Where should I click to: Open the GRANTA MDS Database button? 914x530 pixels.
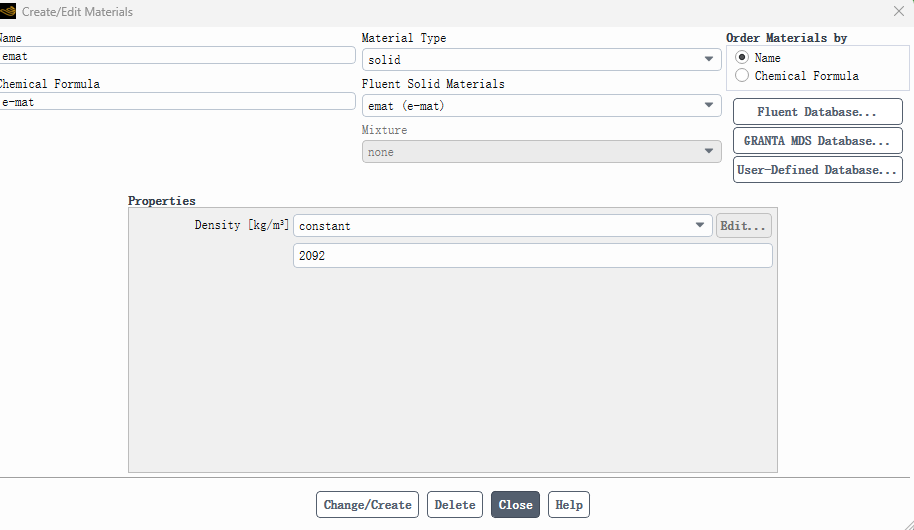tap(818, 141)
